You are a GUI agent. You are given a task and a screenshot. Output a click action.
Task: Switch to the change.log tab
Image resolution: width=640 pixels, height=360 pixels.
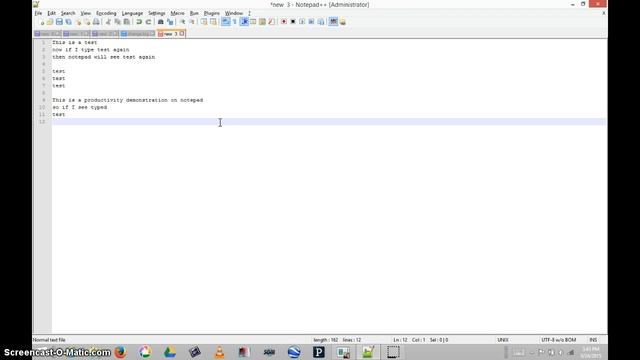(x=138, y=34)
